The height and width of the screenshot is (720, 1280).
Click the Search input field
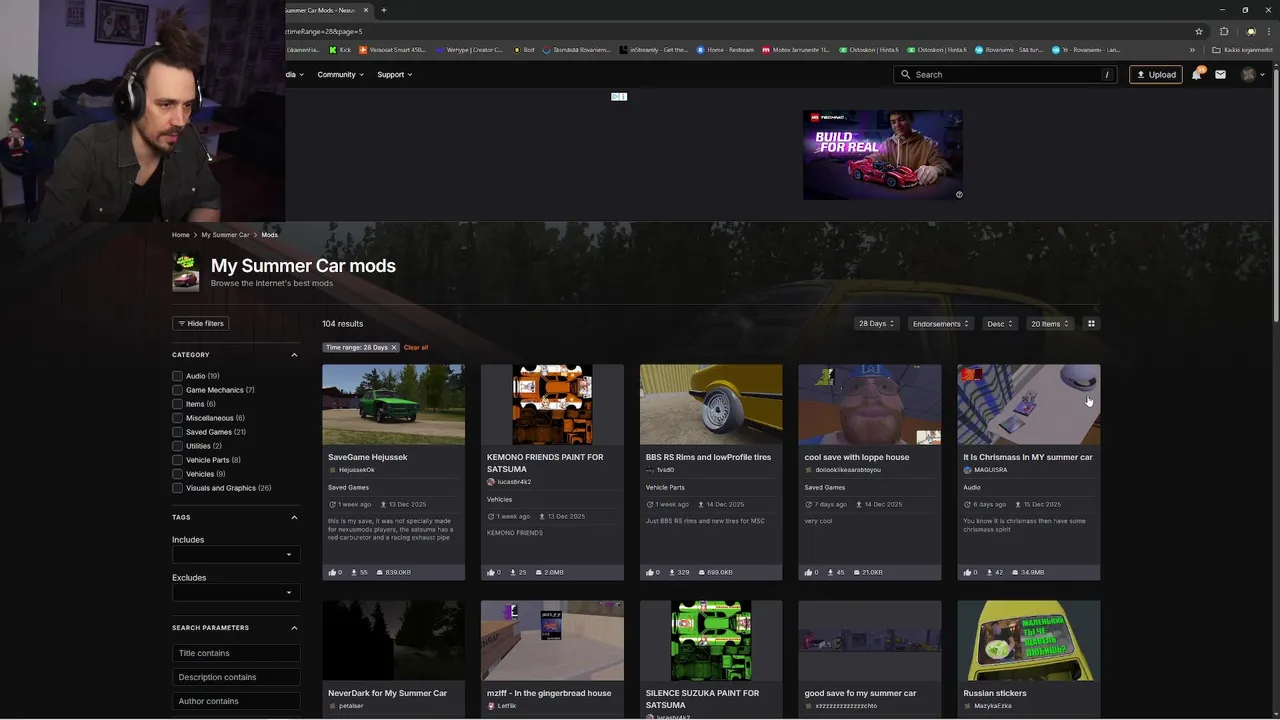[x=1005, y=74]
